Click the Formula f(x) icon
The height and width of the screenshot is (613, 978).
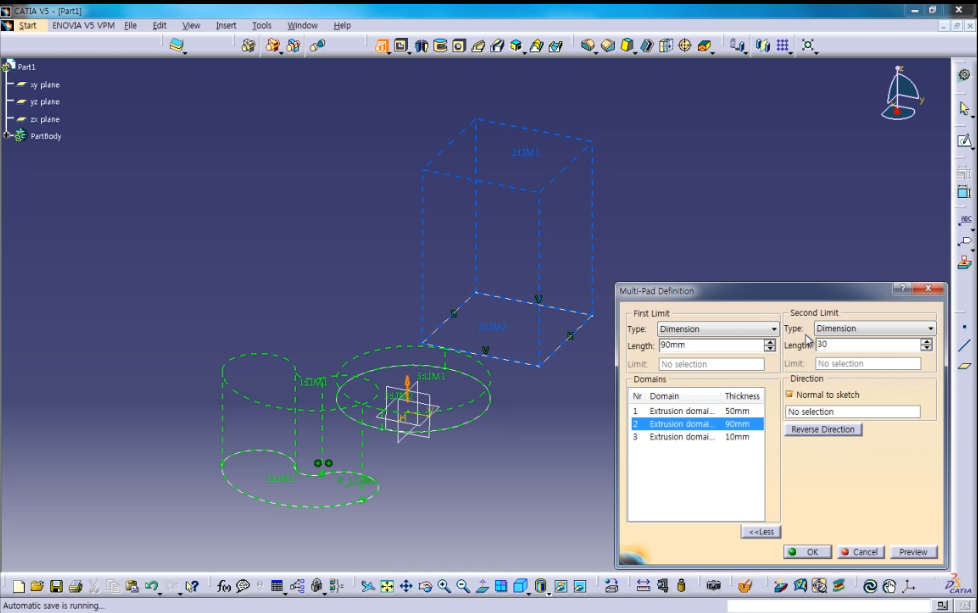pos(223,586)
